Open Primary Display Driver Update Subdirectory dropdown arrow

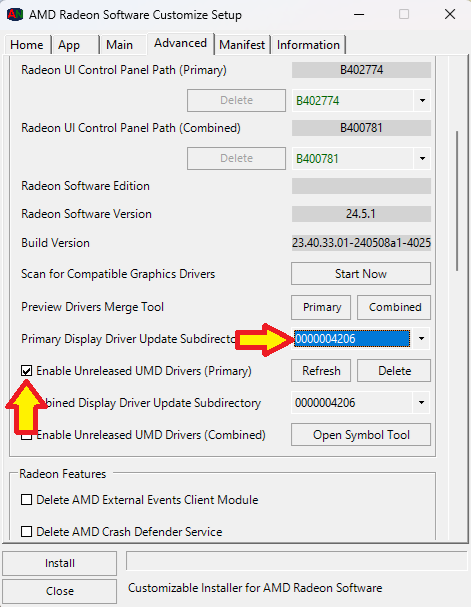pos(421,339)
